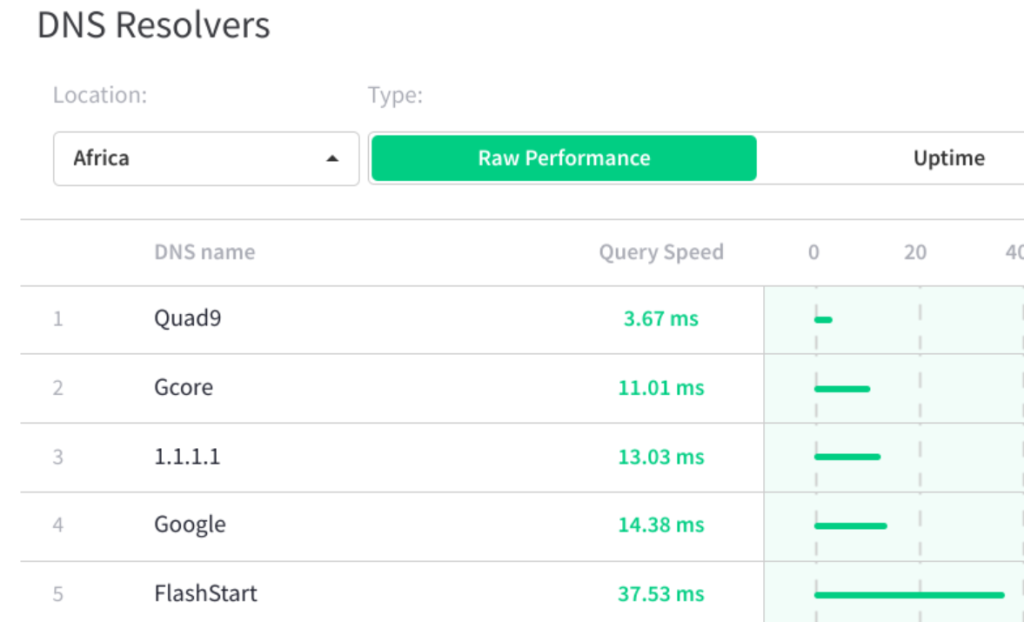Click the FlashStart resolver name

click(x=205, y=594)
